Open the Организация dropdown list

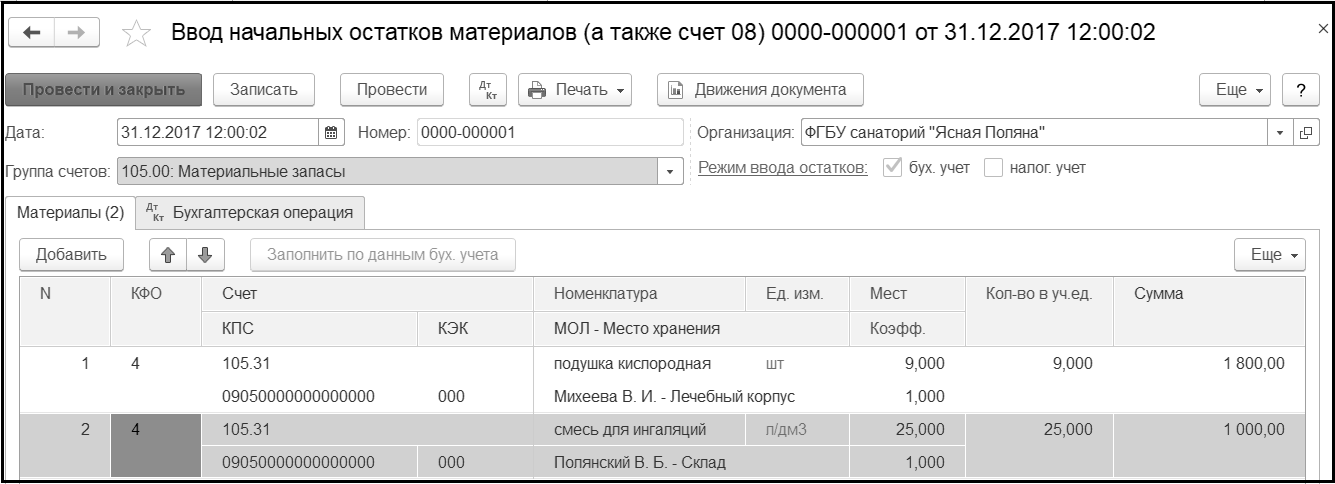[x=1280, y=133]
